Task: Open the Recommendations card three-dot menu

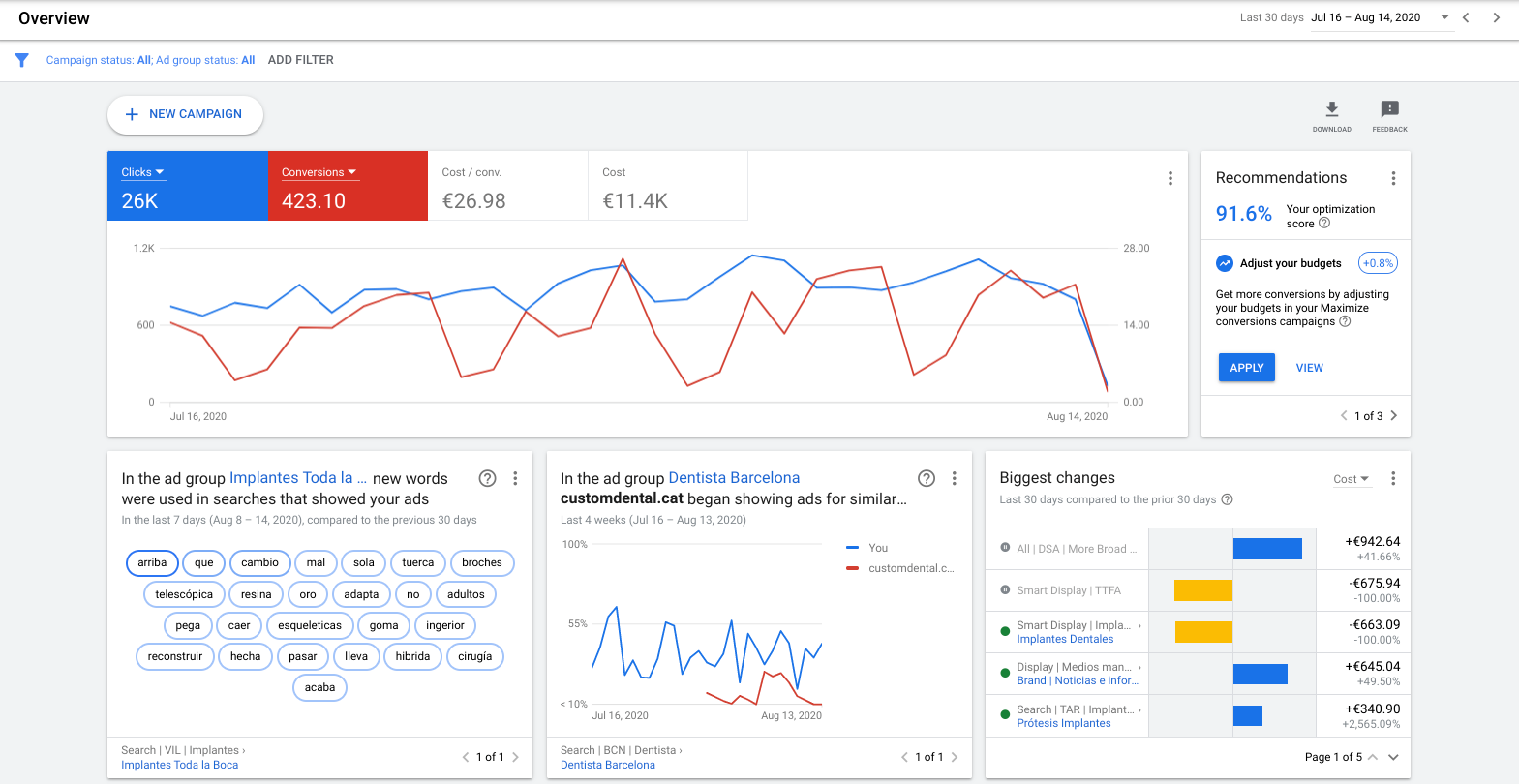Action: click(1393, 178)
